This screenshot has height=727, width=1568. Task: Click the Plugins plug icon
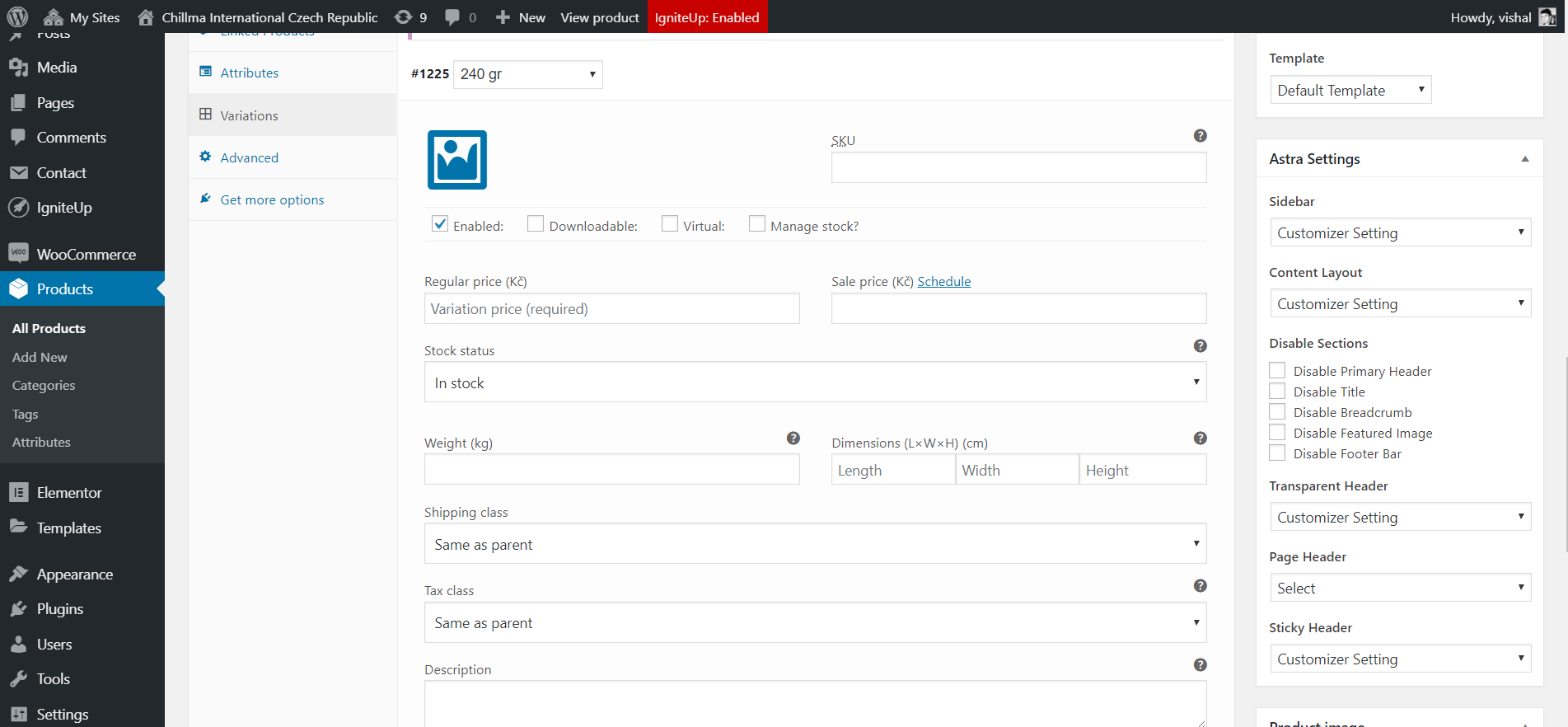tap(19, 609)
